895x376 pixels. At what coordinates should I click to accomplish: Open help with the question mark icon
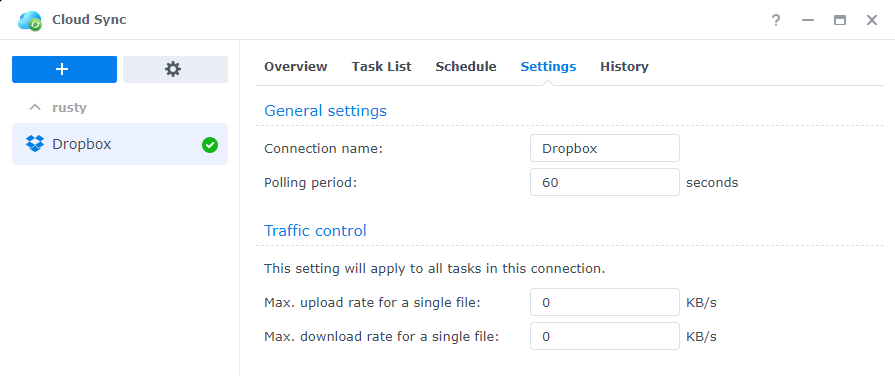[x=775, y=21]
